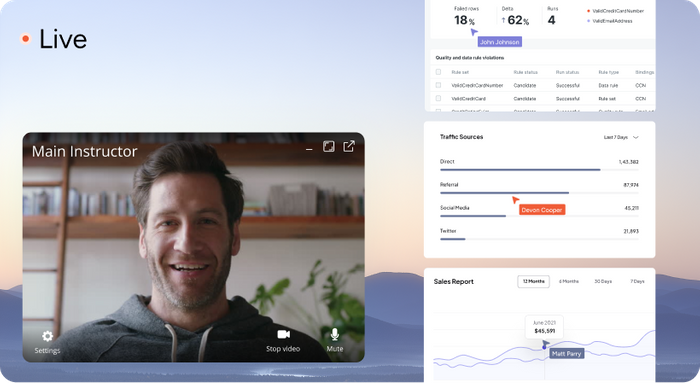Viewport: 700px width, 383px height.
Task: Click the Main Instructor title text
Action: (x=84, y=151)
